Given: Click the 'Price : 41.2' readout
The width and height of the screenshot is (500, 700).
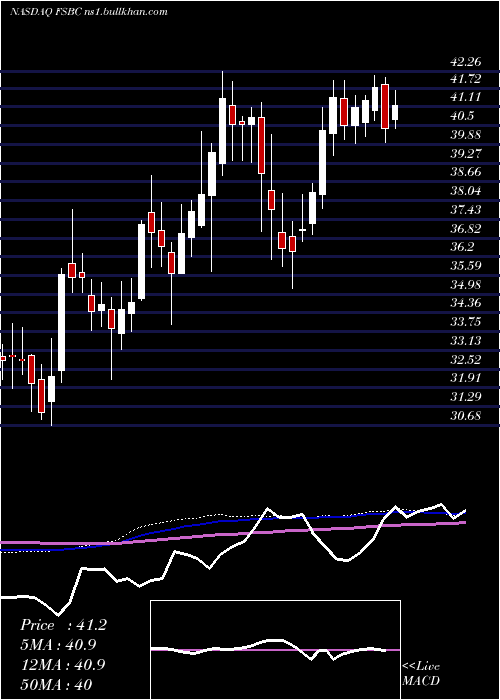Looking at the screenshot, I should [x=63, y=625].
